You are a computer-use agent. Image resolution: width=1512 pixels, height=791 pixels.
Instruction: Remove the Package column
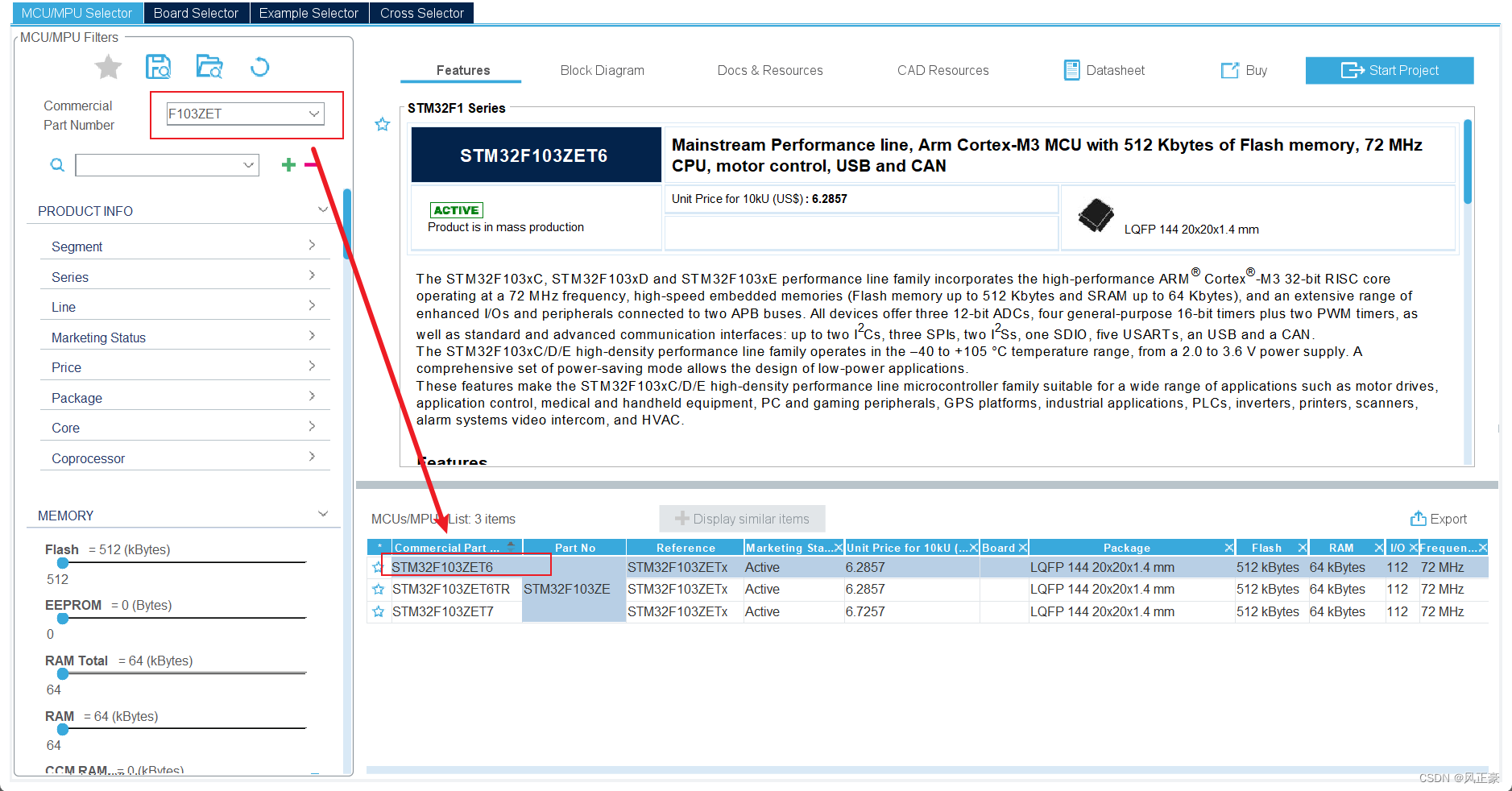[1228, 548]
